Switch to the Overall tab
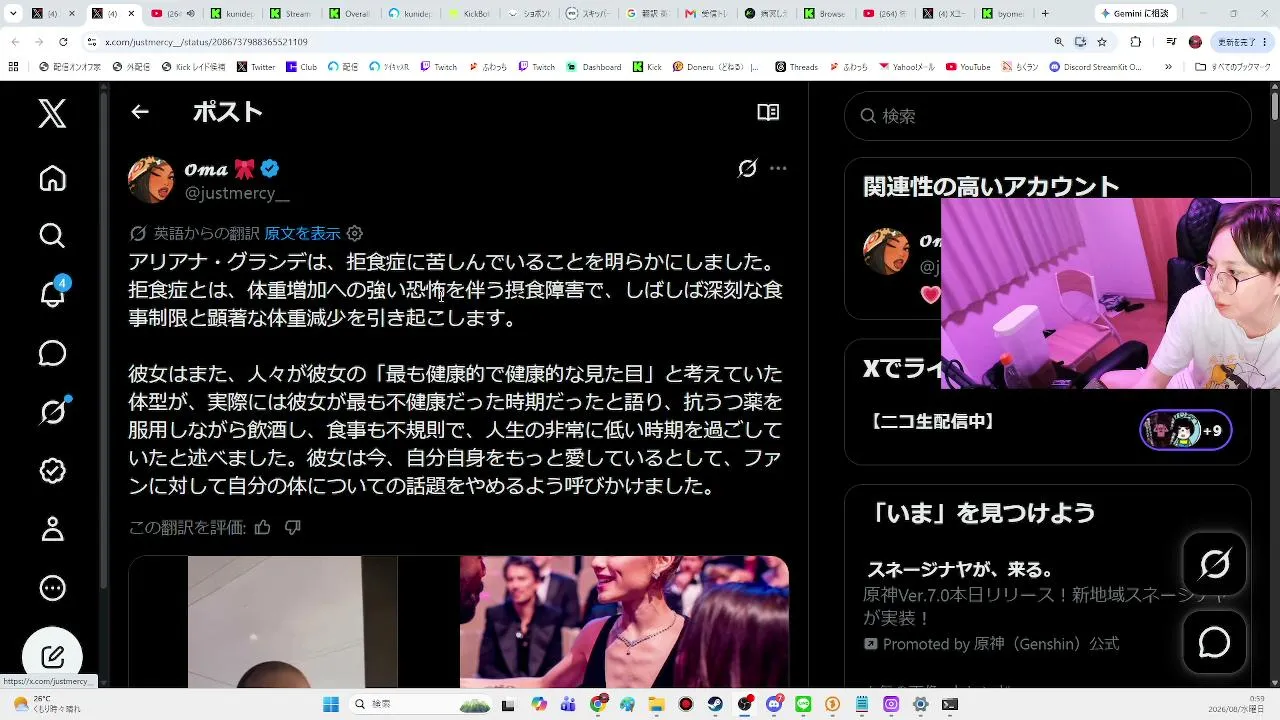1280x720 pixels. coord(349,14)
